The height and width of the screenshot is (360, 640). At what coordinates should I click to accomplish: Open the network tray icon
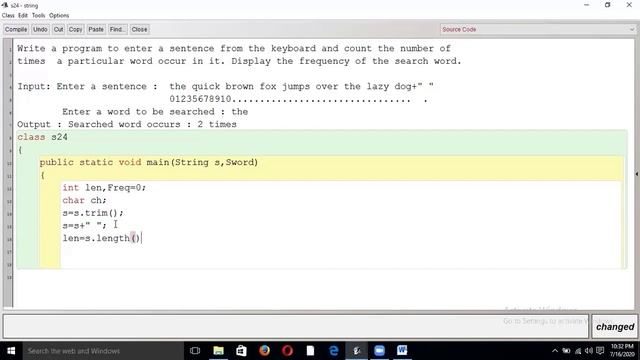click(578, 351)
